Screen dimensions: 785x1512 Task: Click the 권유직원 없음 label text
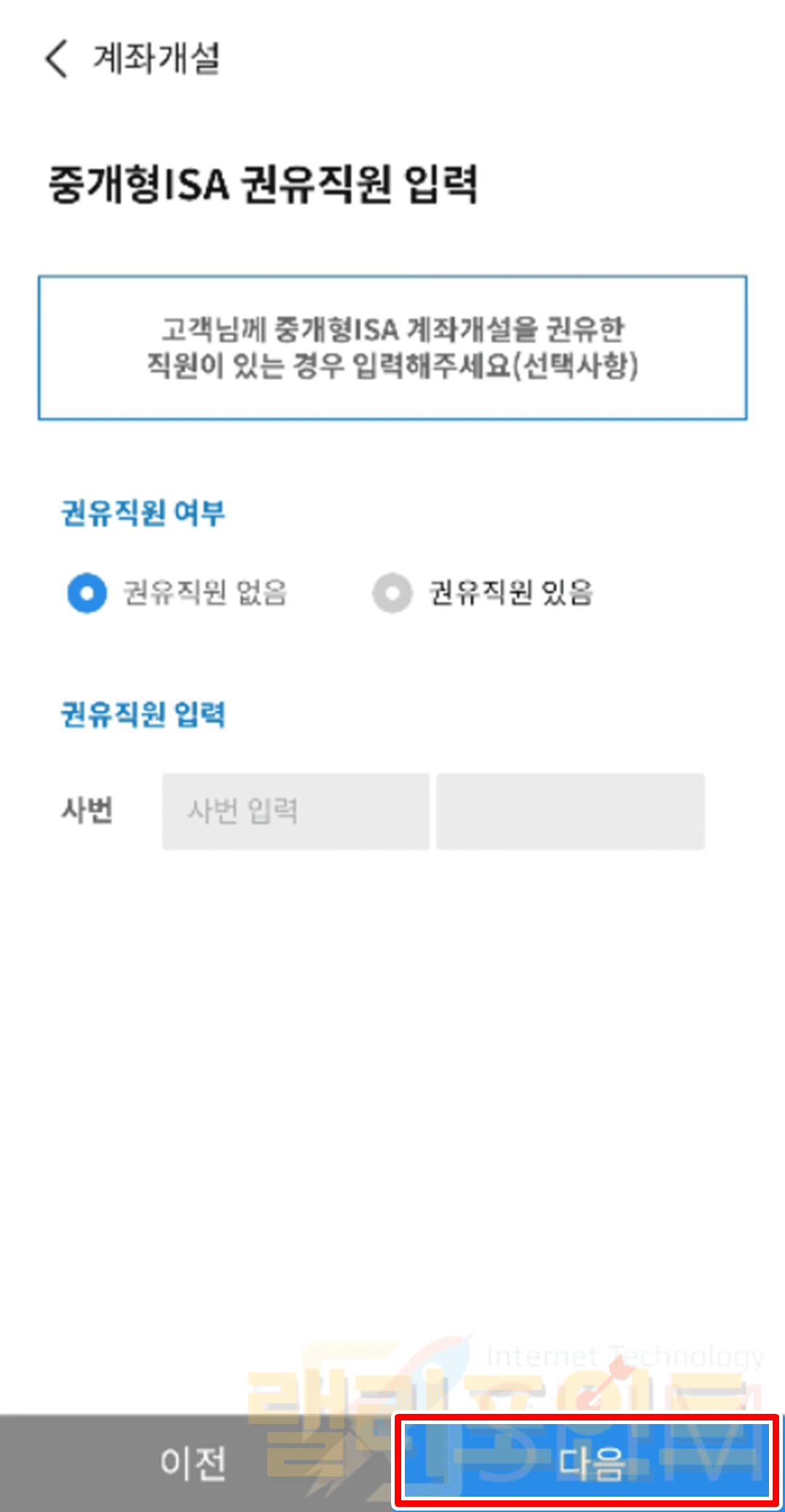[x=205, y=592]
